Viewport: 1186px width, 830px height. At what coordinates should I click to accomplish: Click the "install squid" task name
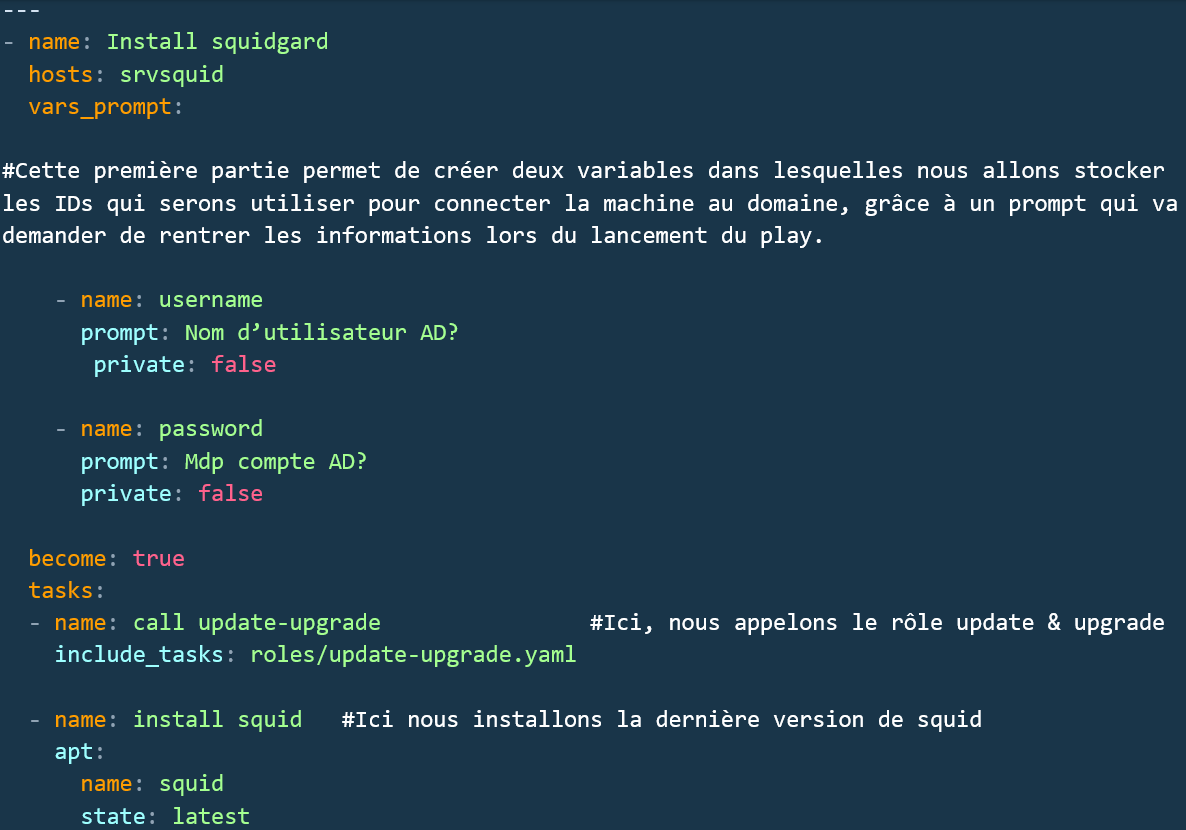(x=217, y=720)
